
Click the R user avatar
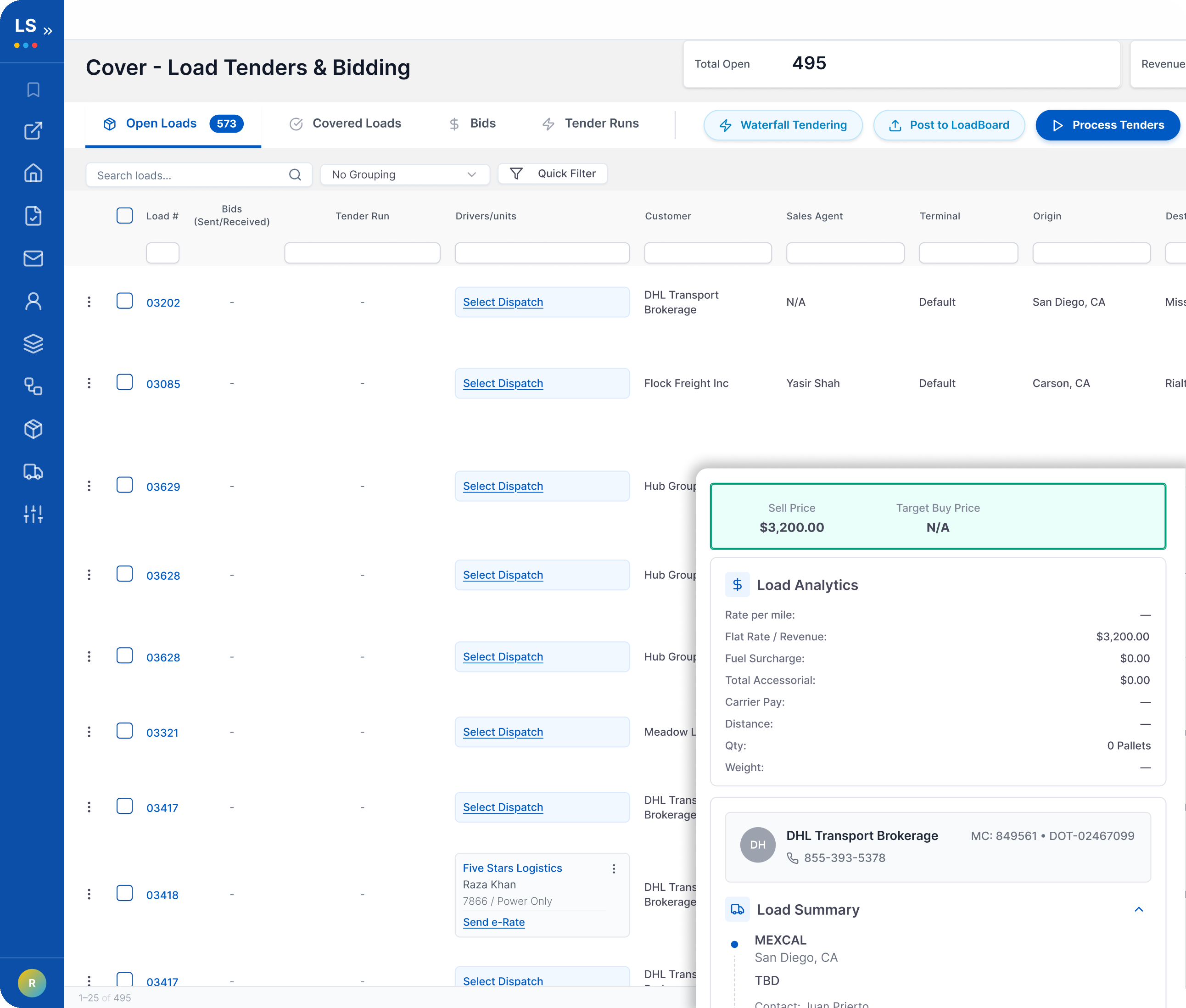(32, 983)
